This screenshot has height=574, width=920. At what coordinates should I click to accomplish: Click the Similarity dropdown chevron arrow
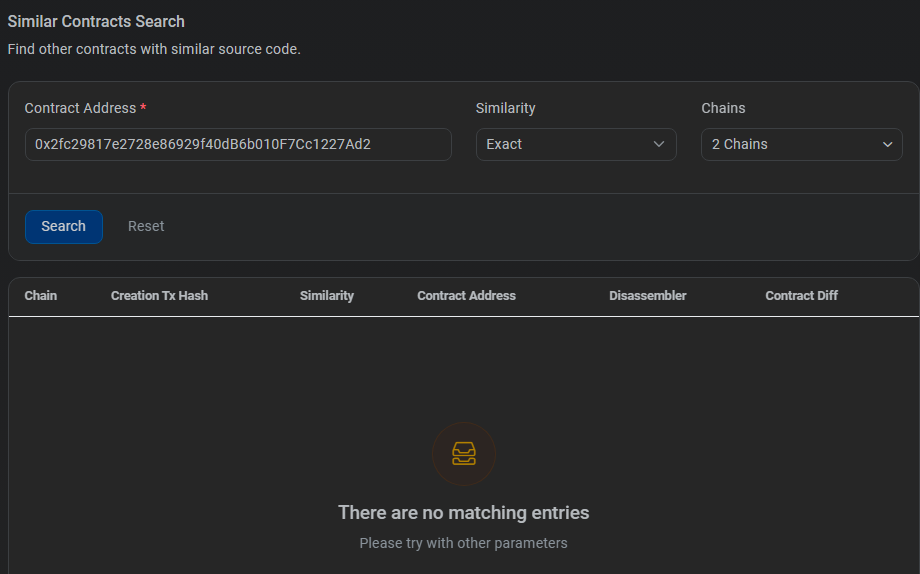click(659, 144)
